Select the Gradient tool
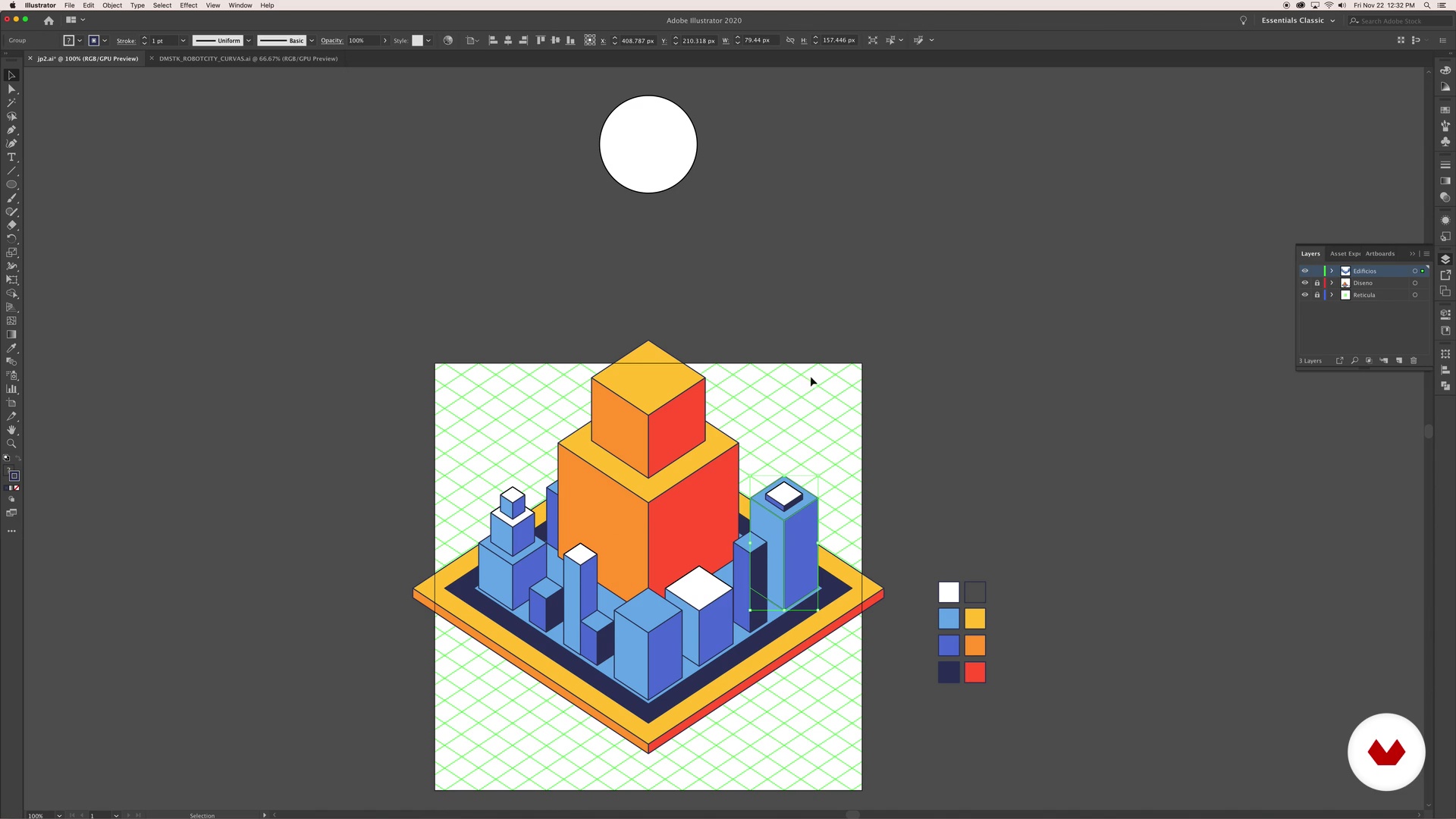 tap(11, 334)
